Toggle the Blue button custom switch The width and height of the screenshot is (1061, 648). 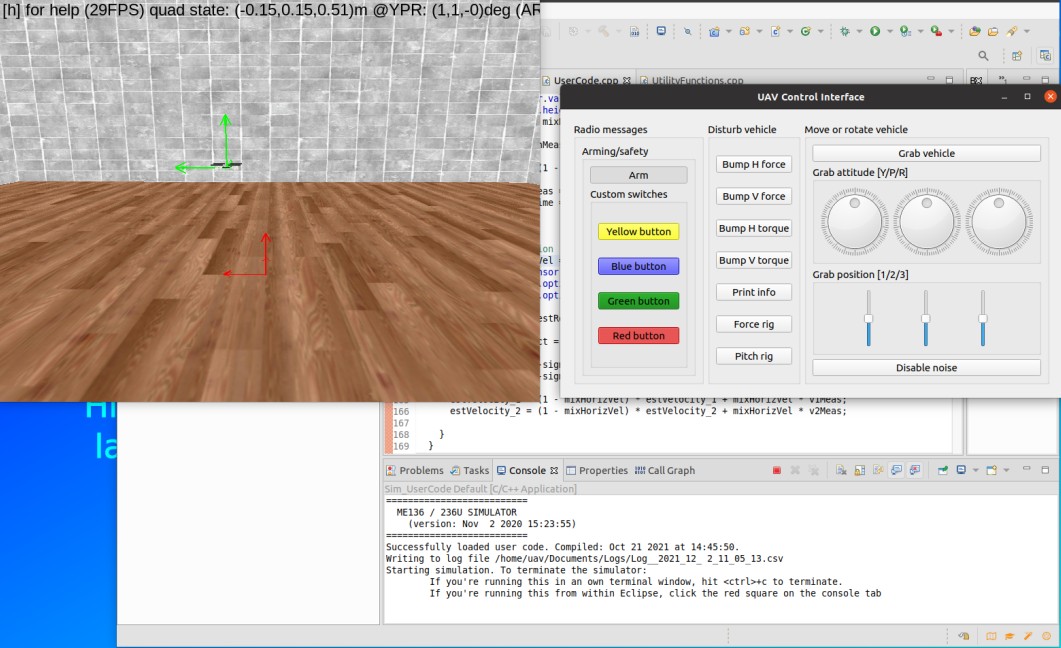tap(638, 266)
